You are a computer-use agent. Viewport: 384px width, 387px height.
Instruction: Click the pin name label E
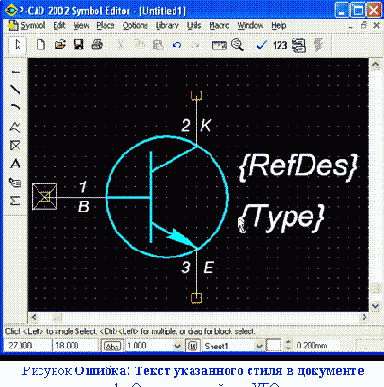click(209, 268)
